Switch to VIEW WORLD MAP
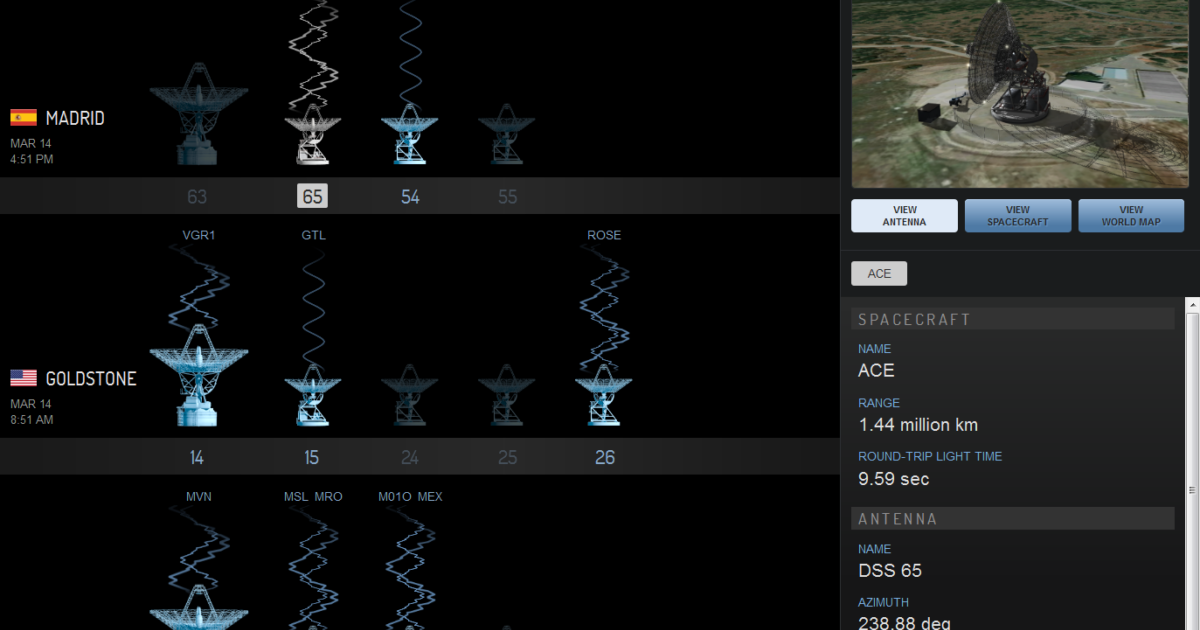This screenshot has height=630, width=1200. 1131,215
